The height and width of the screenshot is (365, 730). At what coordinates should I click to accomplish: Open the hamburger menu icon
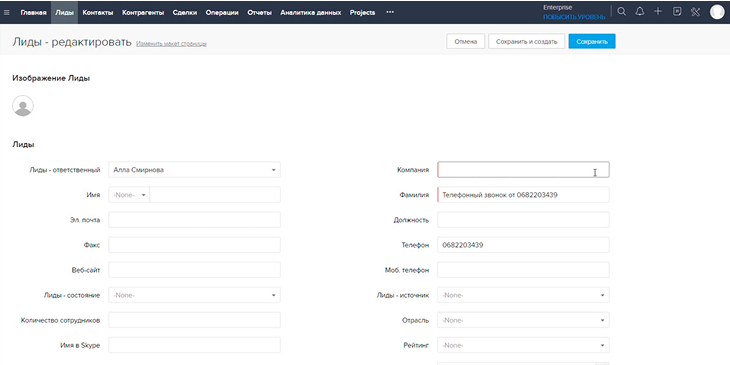point(7,13)
